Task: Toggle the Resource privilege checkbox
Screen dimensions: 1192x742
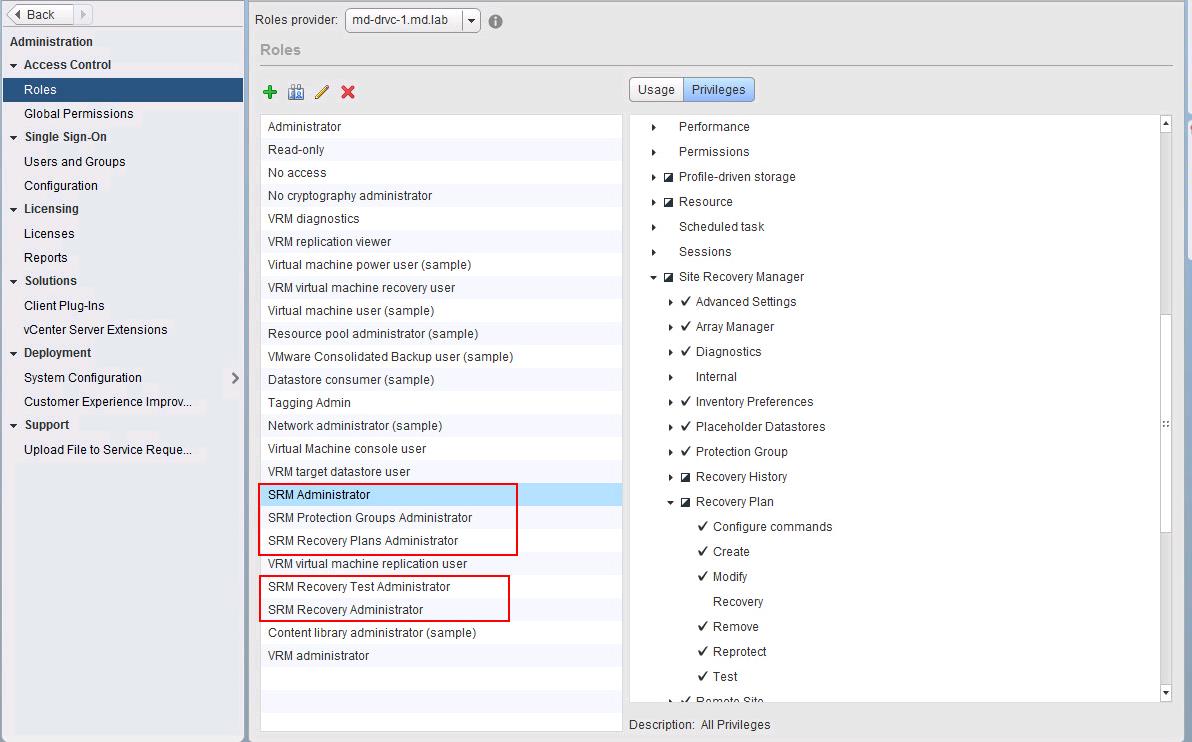Action: tap(668, 202)
